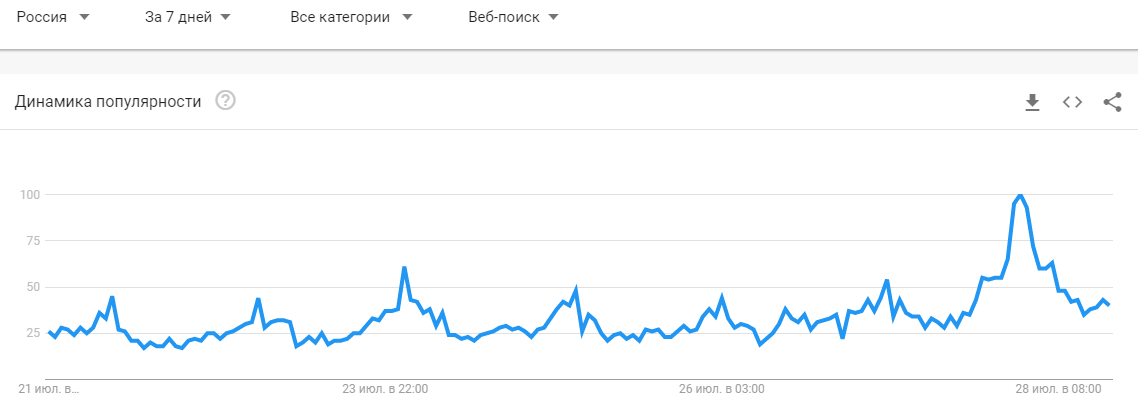Click the 21 июл. axis label
This screenshot has height=411, width=1138.
pyautogui.click(x=49, y=389)
